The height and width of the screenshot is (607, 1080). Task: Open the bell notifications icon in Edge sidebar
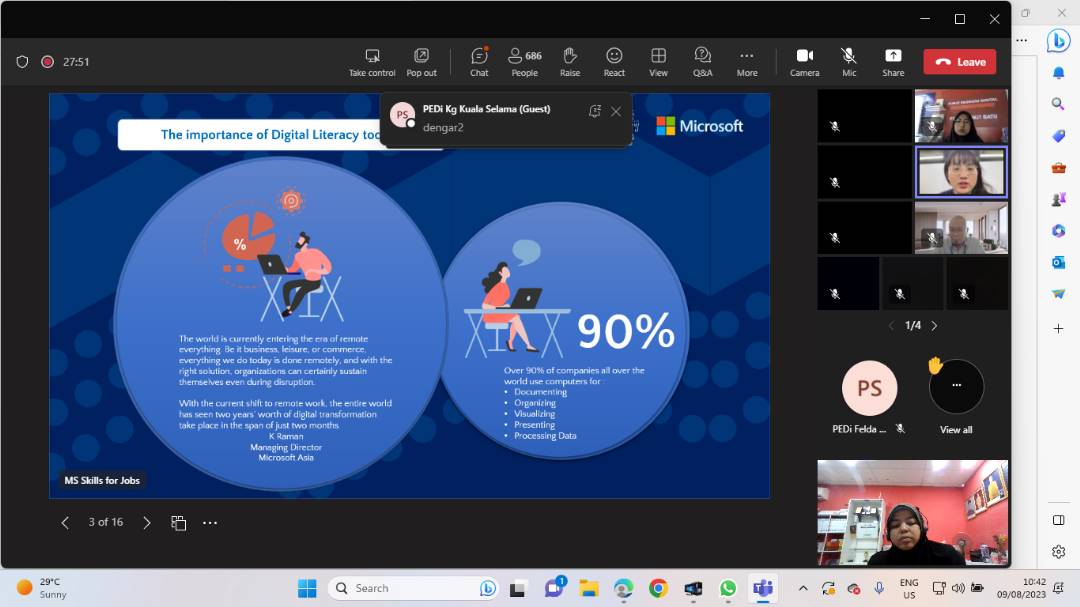[x=1059, y=73]
